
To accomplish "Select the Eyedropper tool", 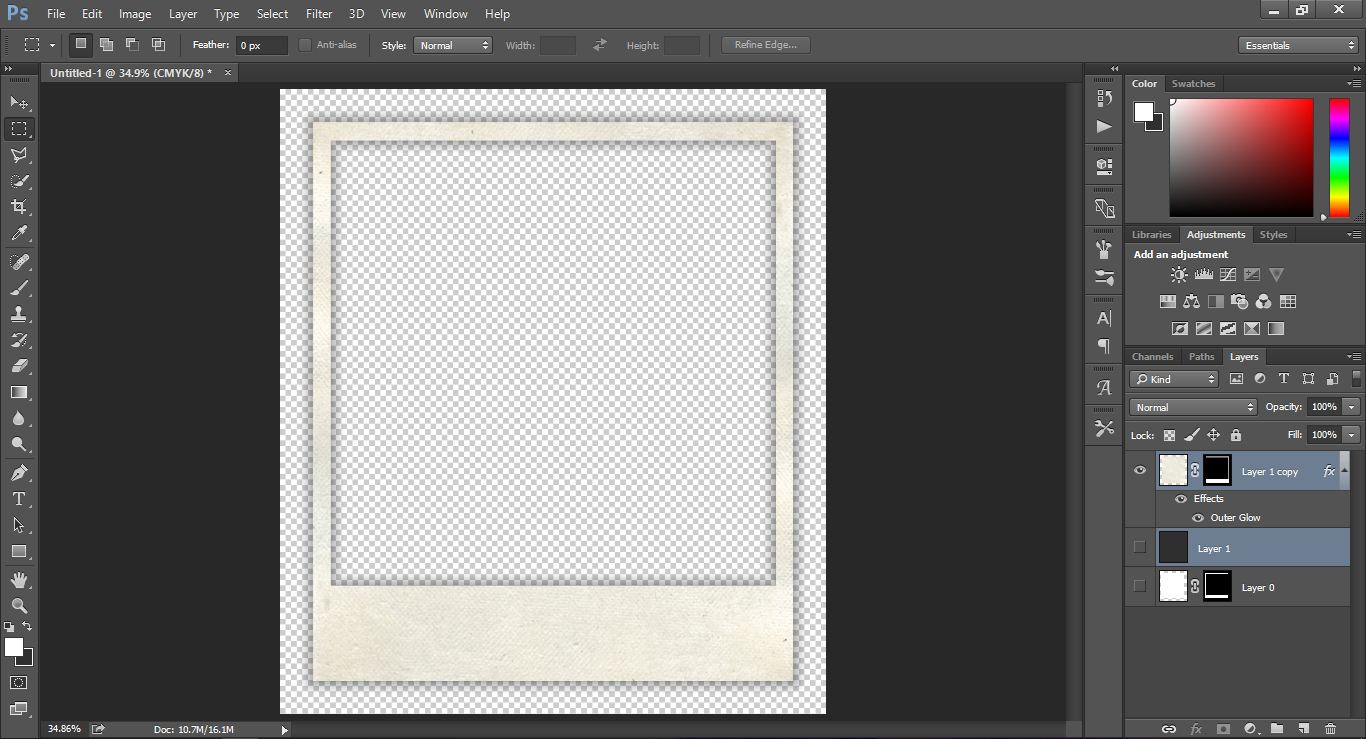I will pyautogui.click(x=19, y=234).
